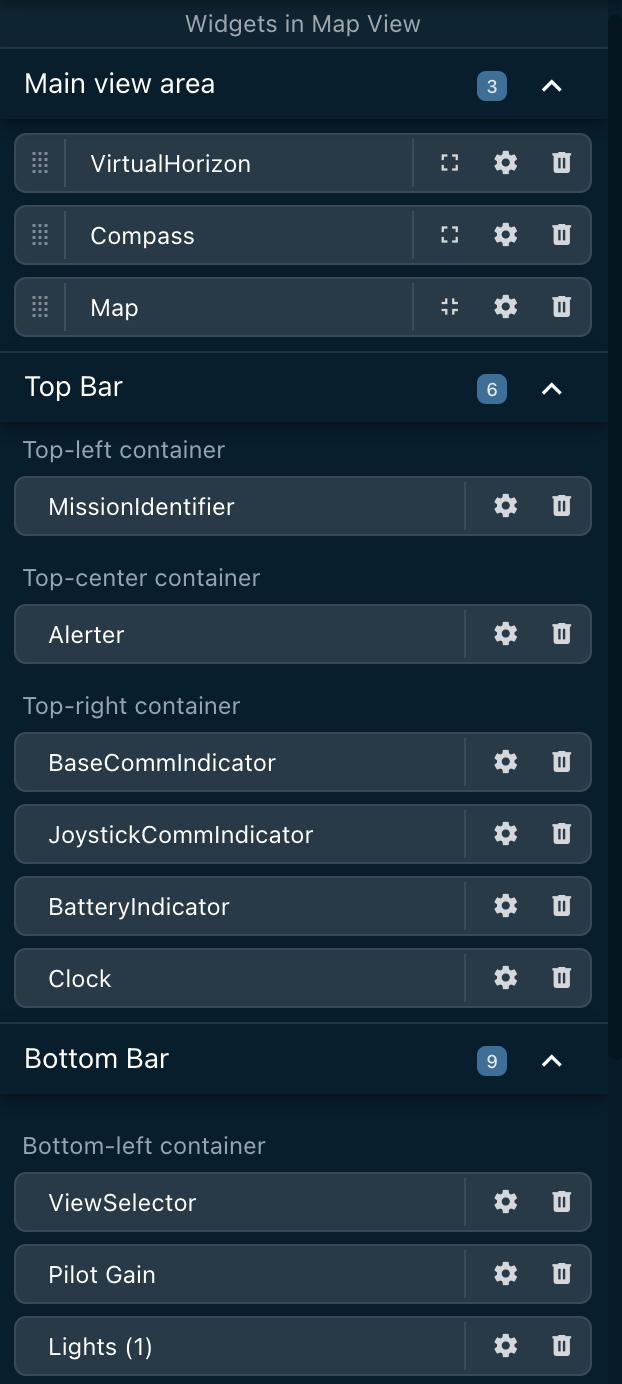Image resolution: width=622 pixels, height=1384 pixels.
Task: Open settings for the VirtualHorizon widget
Action: [x=505, y=162]
